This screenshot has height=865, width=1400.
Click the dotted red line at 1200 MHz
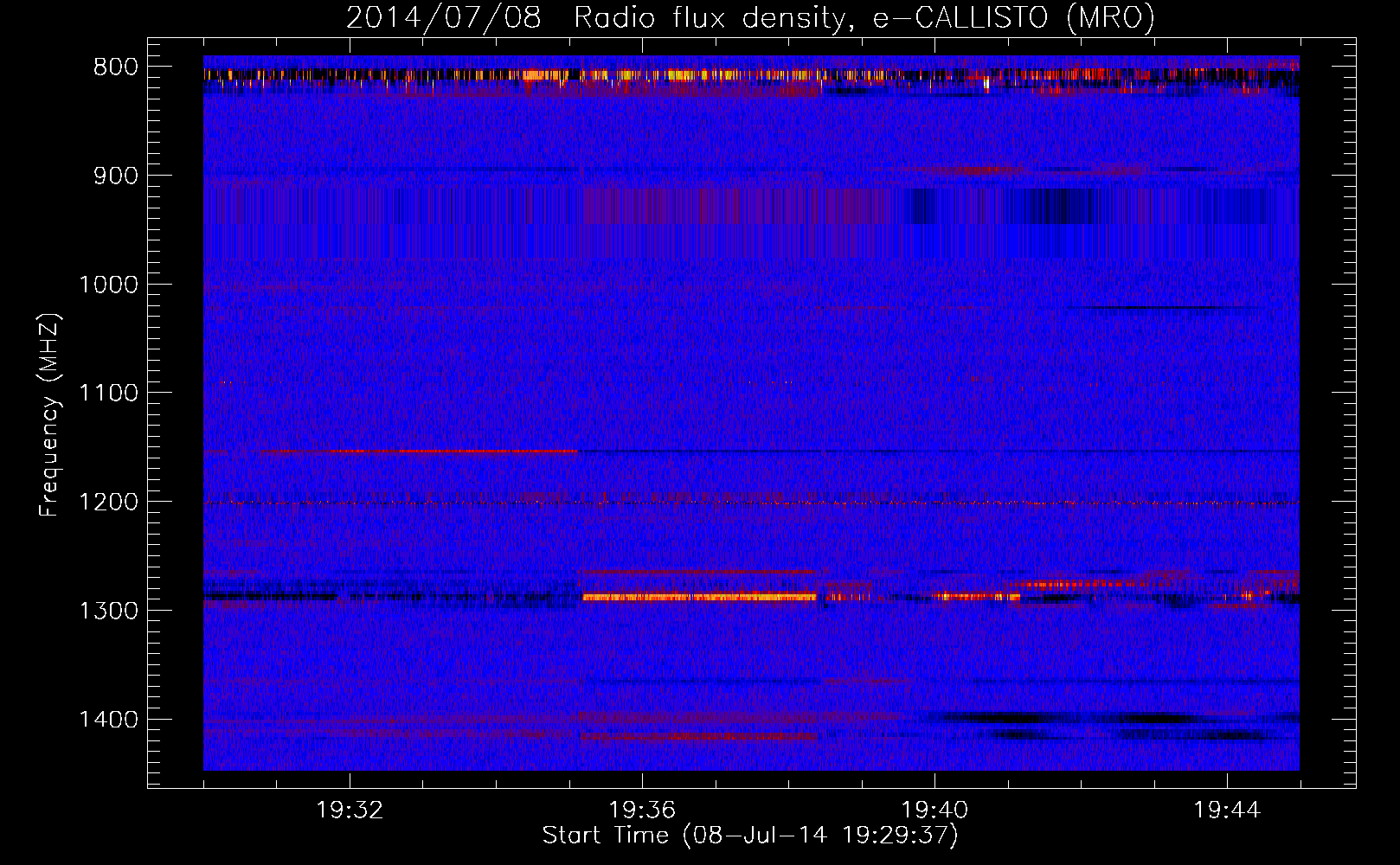[x=751, y=503]
